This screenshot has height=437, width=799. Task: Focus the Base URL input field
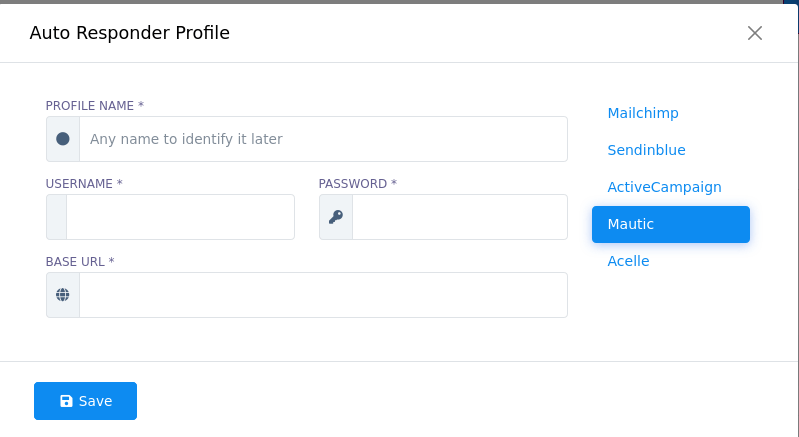point(324,295)
